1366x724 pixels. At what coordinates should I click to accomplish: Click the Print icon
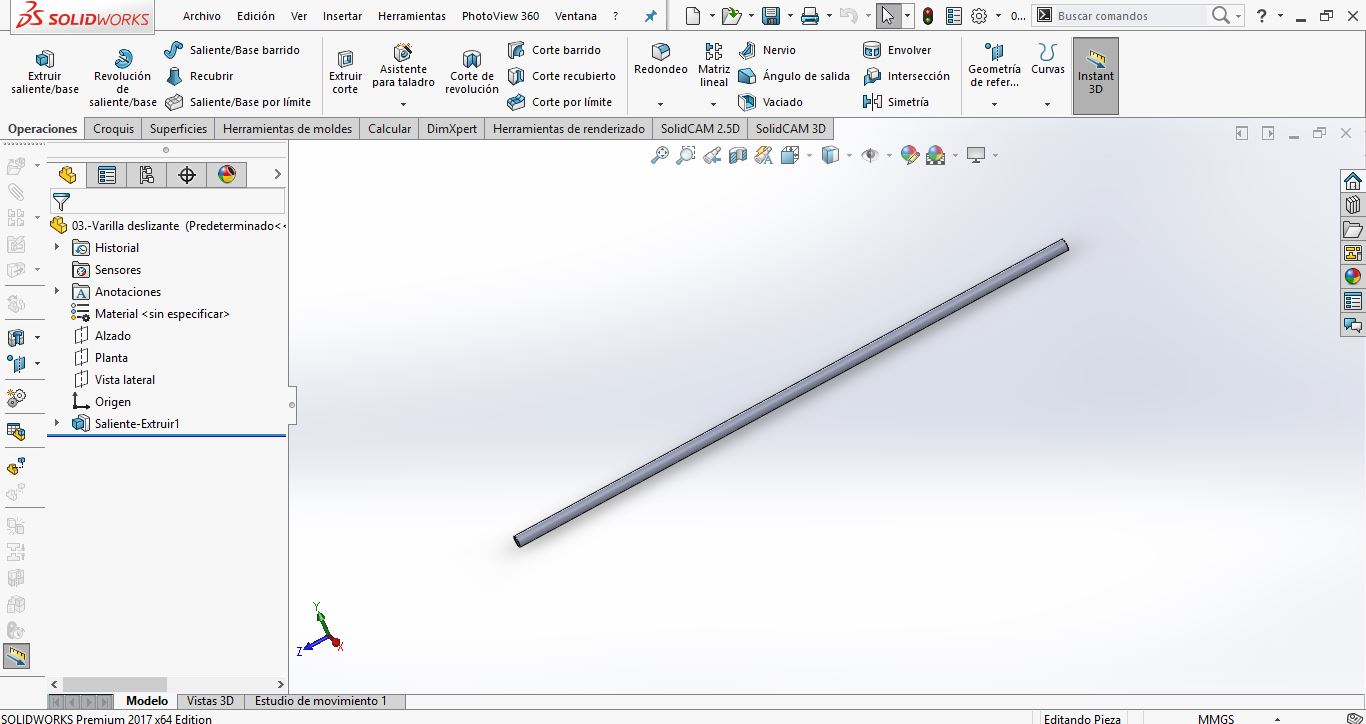(x=810, y=16)
